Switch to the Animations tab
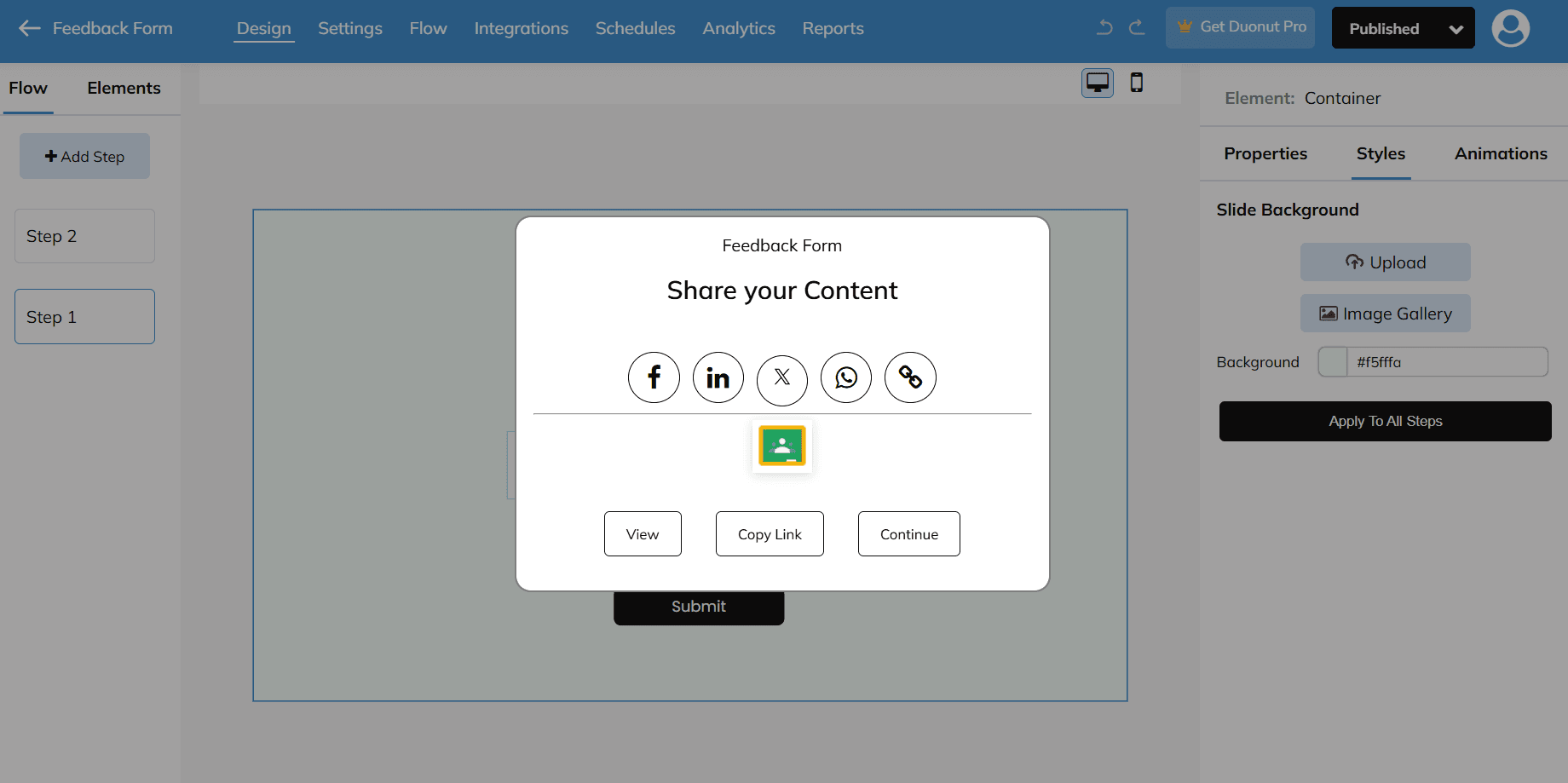1568x783 pixels. (x=1500, y=153)
